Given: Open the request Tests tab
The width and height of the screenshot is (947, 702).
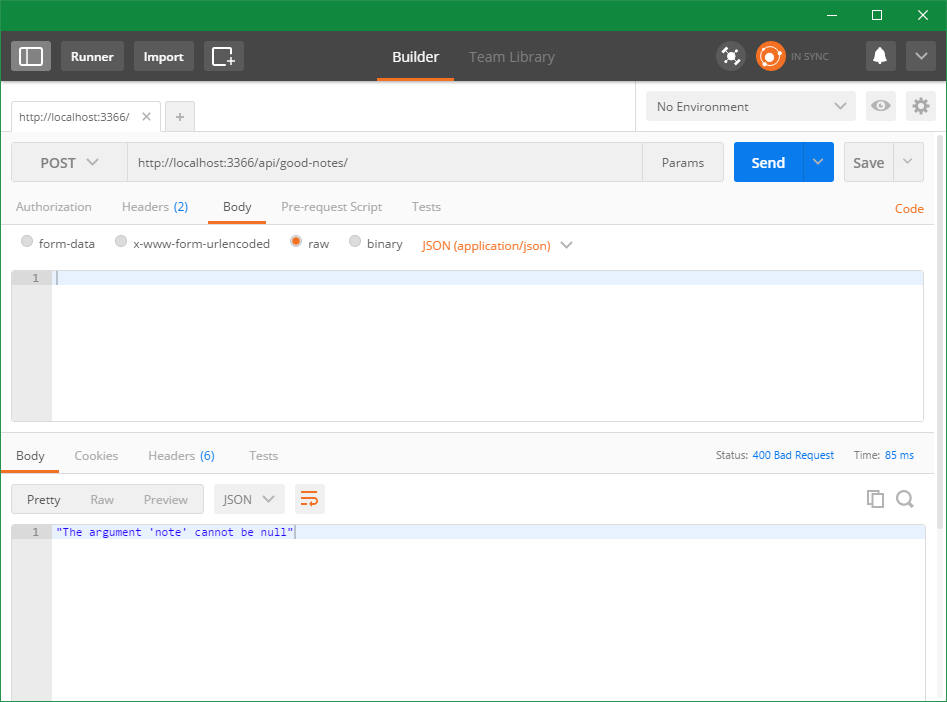Looking at the screenshot, I should click(426, 207).
